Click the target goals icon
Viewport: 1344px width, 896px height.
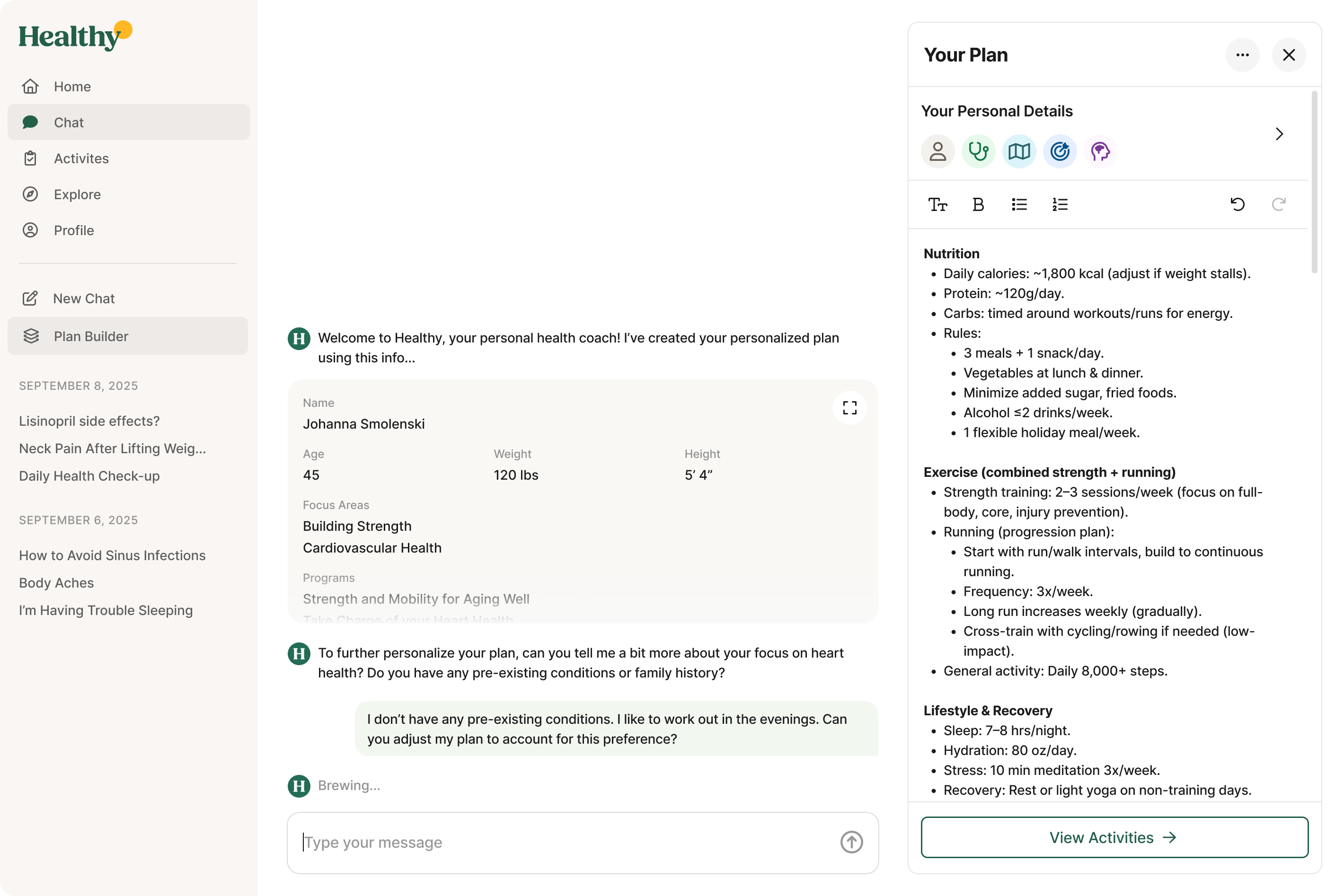(x=1060, y=151)
